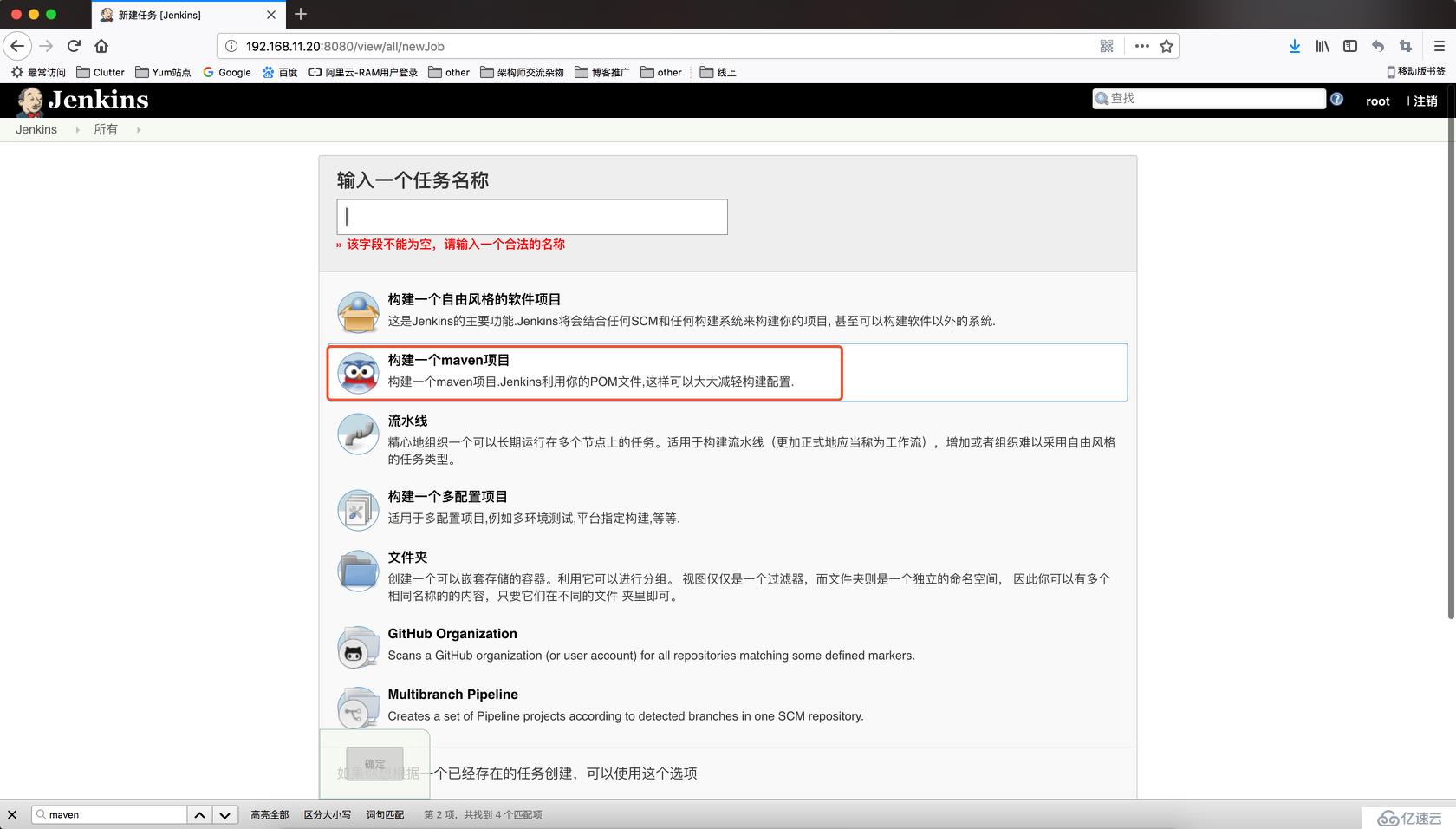Select the freestyle software project icon
This screenshot has width=1456, height=829.
pos(358,312)
